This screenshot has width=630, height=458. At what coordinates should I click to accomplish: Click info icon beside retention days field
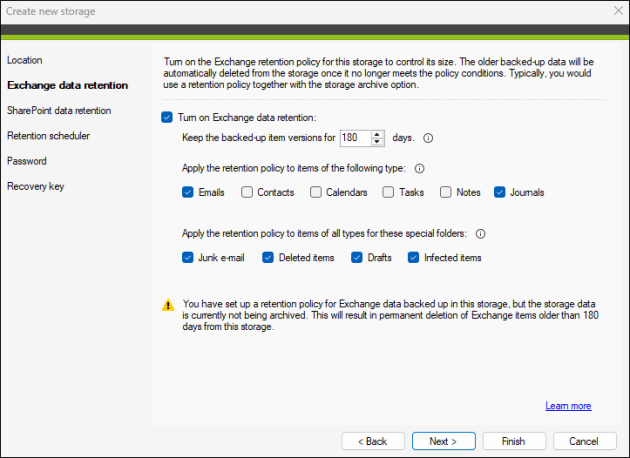[x=428, y=138]
